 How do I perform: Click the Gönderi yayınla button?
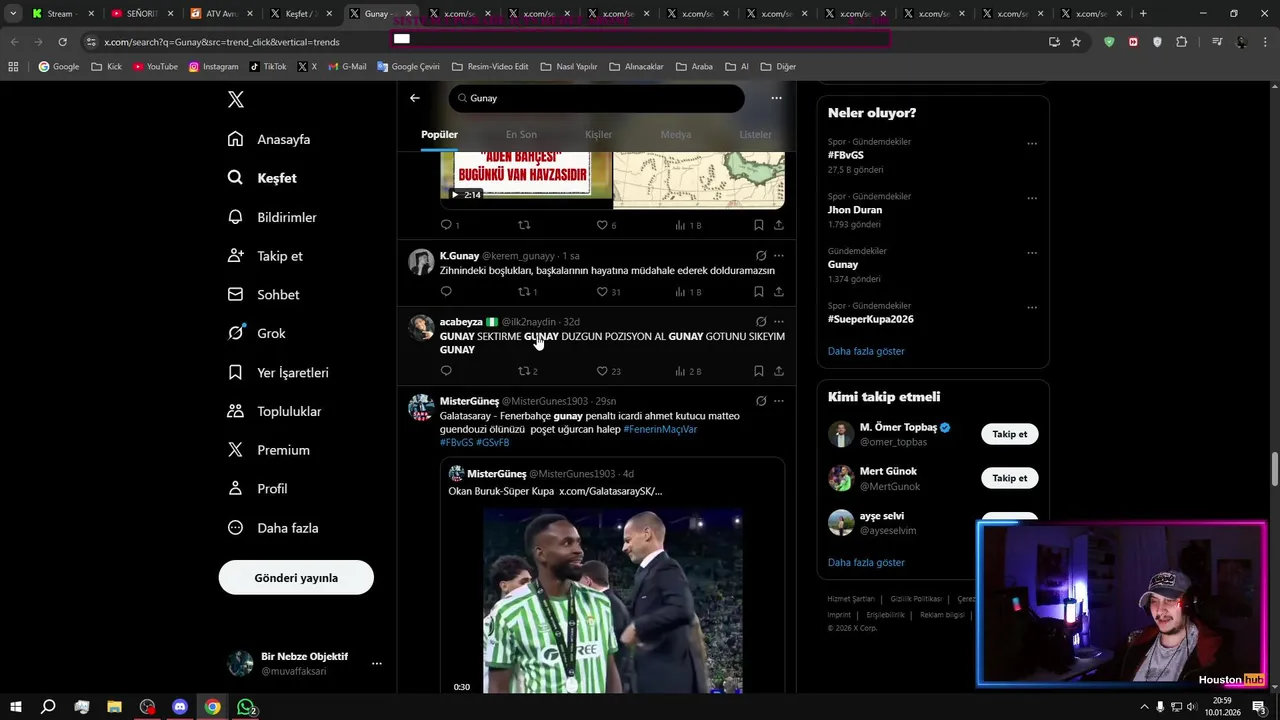pyautogui.click(x=296, y=578)
